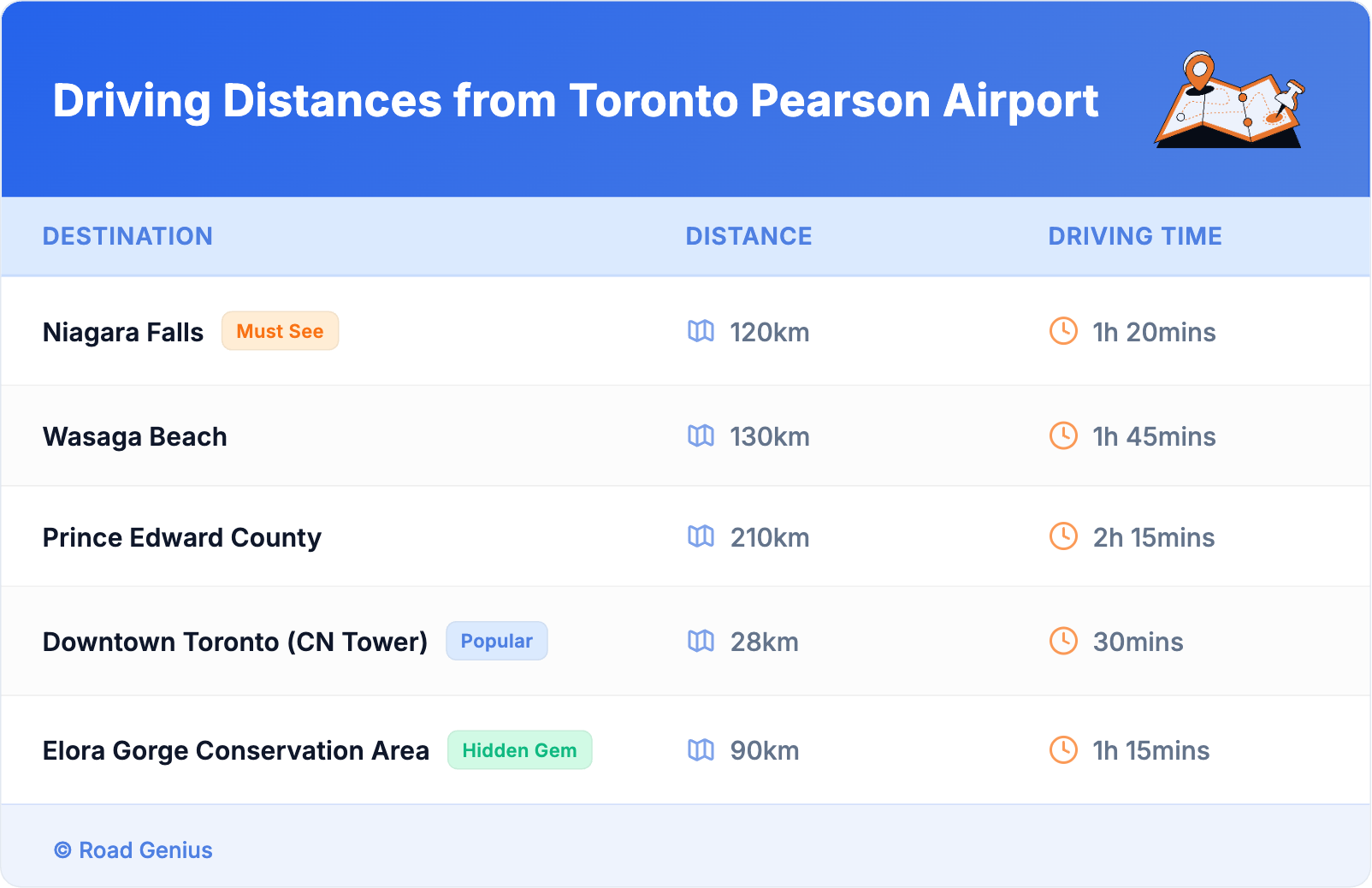
Task: Click the Destination column header
Action: [x=127, y=236]
